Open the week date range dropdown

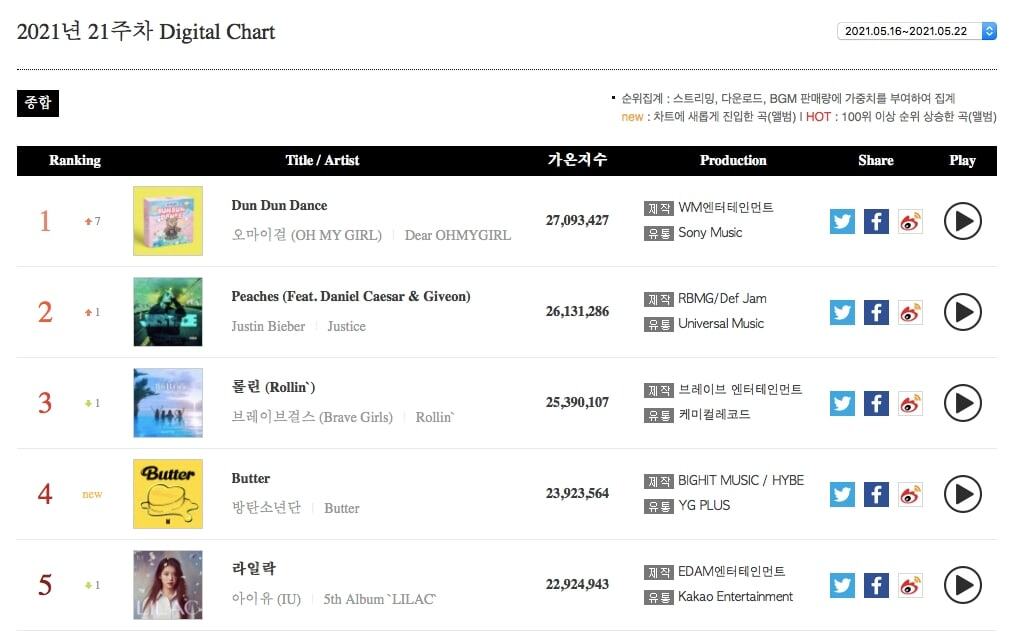coord(917,31)
